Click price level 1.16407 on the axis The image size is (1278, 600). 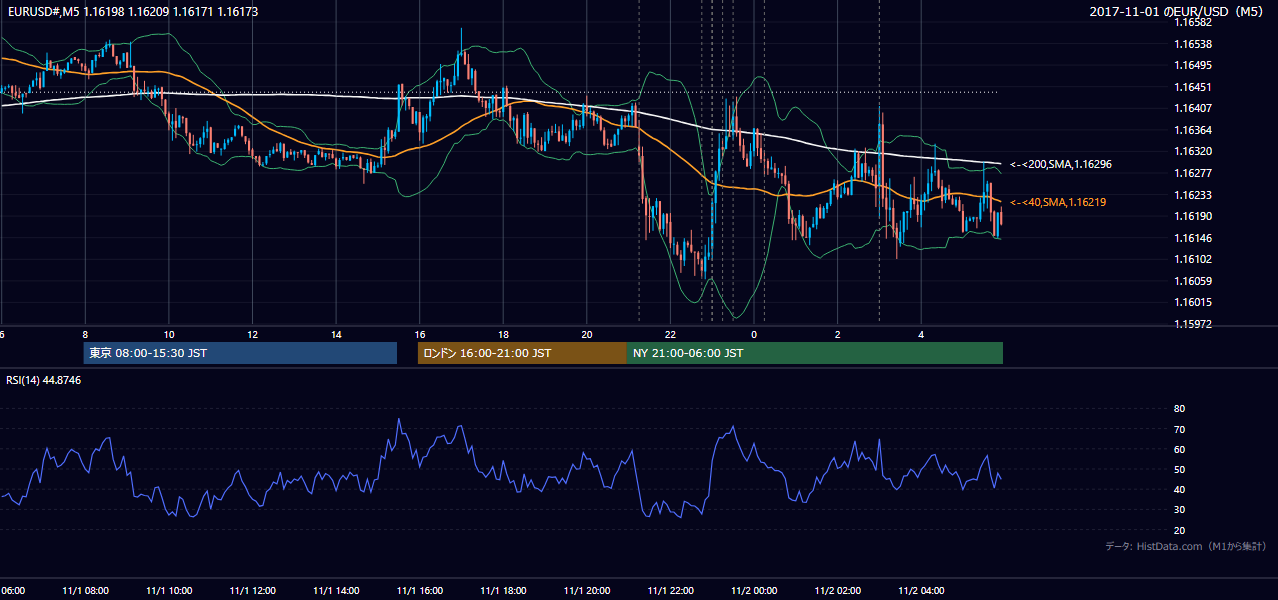coord(1194,108)
